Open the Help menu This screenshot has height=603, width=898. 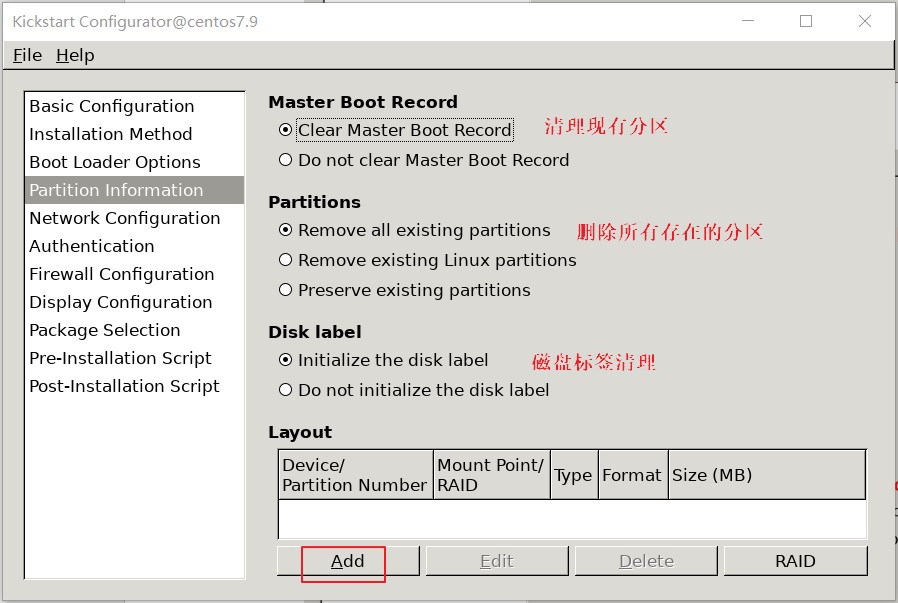(x=75, y=55)
